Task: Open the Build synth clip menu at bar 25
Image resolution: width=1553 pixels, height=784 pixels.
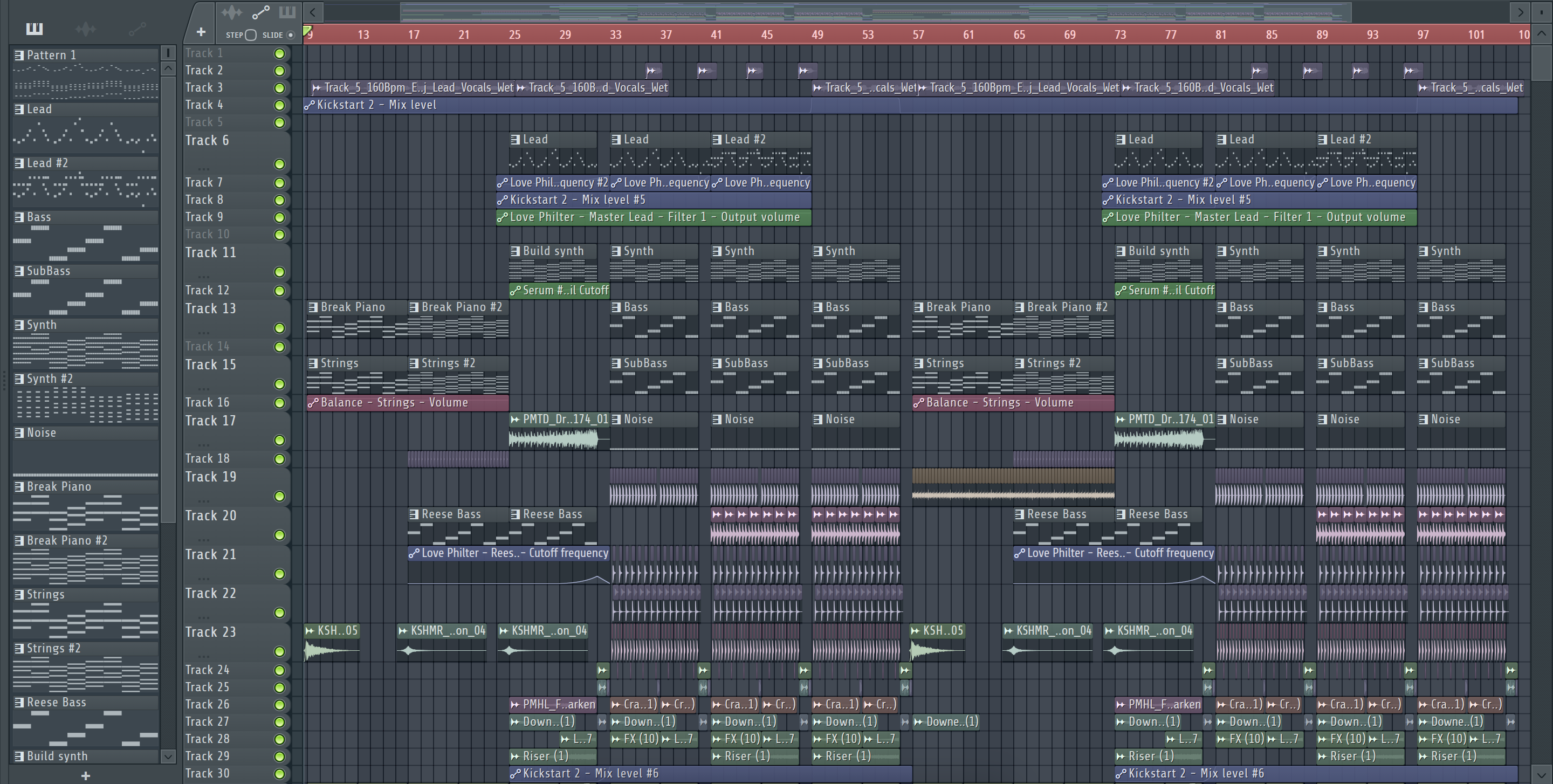Action: [516, 251]
